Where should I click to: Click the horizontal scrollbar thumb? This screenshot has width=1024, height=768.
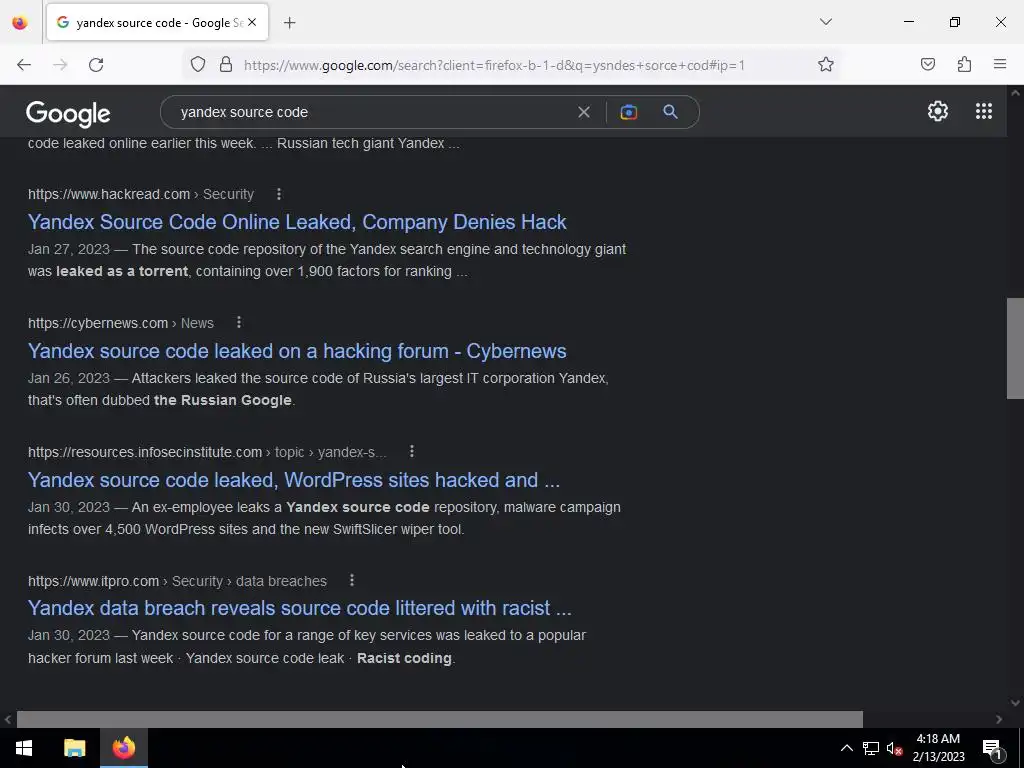point(440,719)
